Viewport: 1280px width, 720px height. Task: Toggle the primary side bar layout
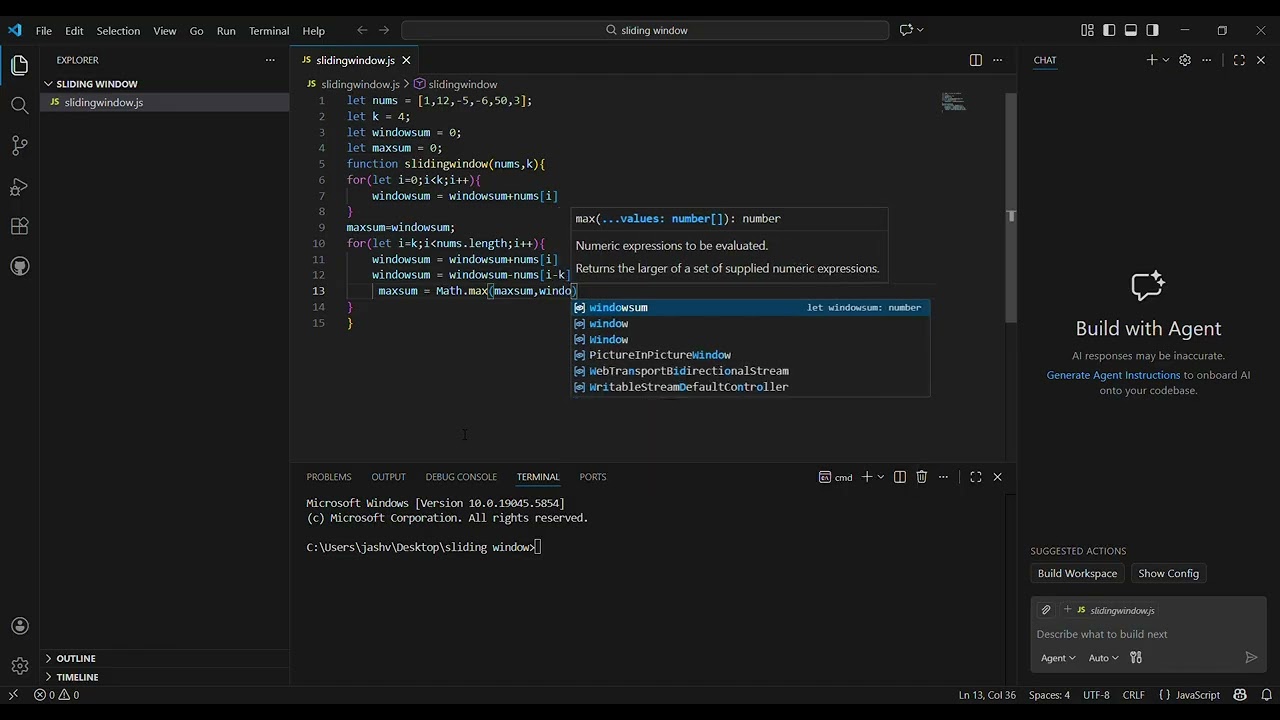(x=1109, y=30)
